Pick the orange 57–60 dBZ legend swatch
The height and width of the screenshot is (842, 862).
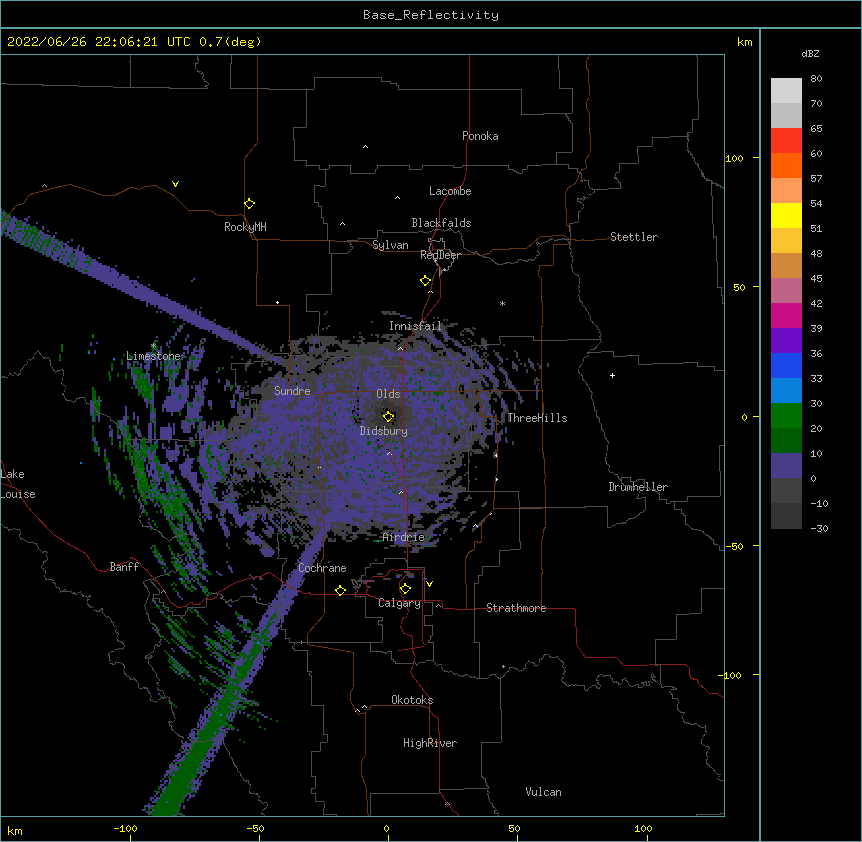786,165
